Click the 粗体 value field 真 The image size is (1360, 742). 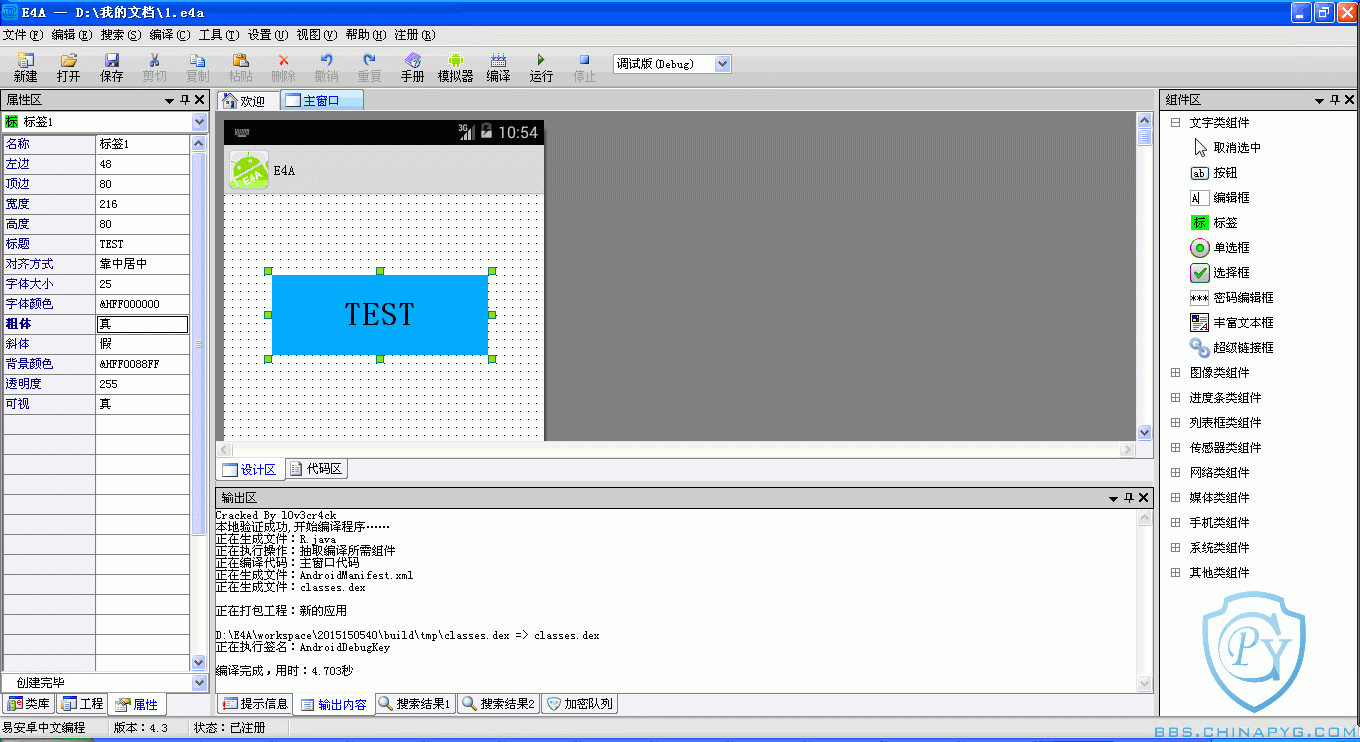[x=142, y=324]
